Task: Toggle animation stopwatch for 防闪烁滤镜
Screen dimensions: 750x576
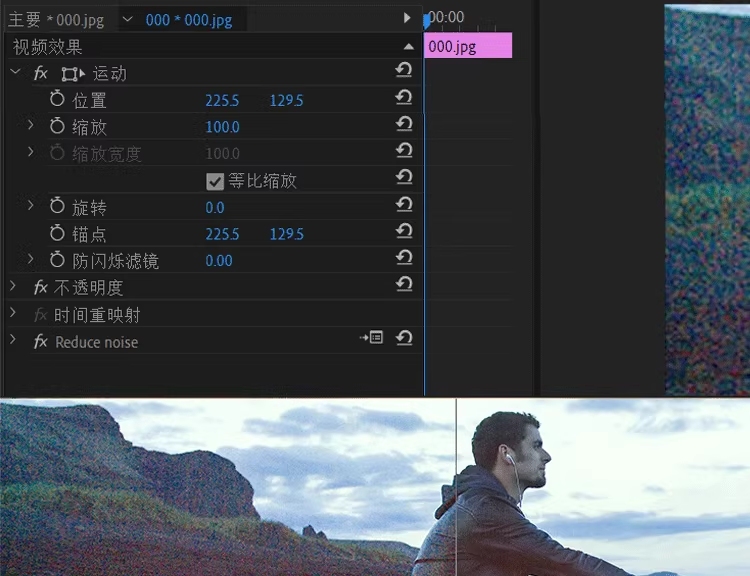Action: point(57,260)
